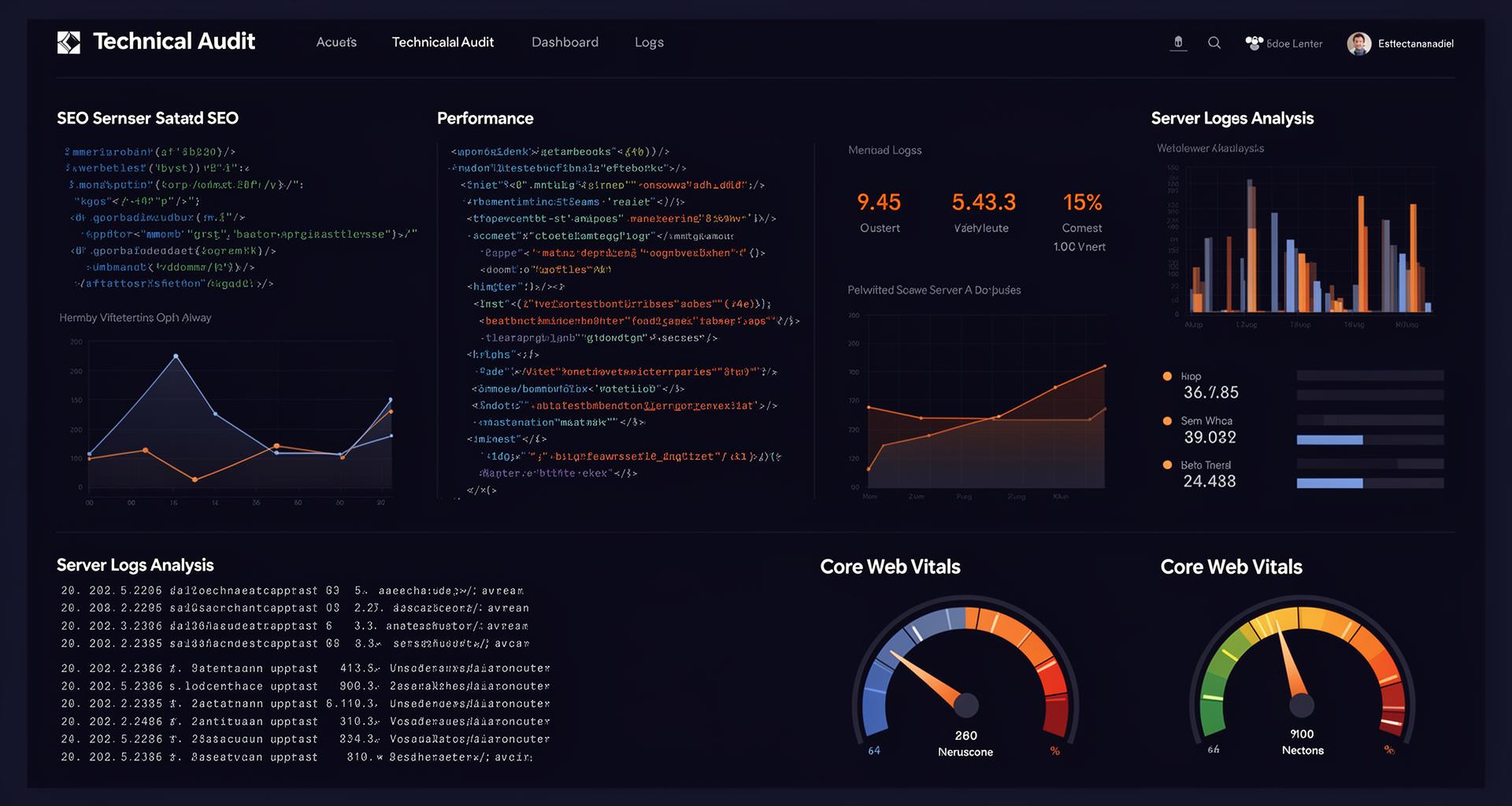Select log row 20. 208. 2.2295
The image size is (1512, 806).
(295, 608)
